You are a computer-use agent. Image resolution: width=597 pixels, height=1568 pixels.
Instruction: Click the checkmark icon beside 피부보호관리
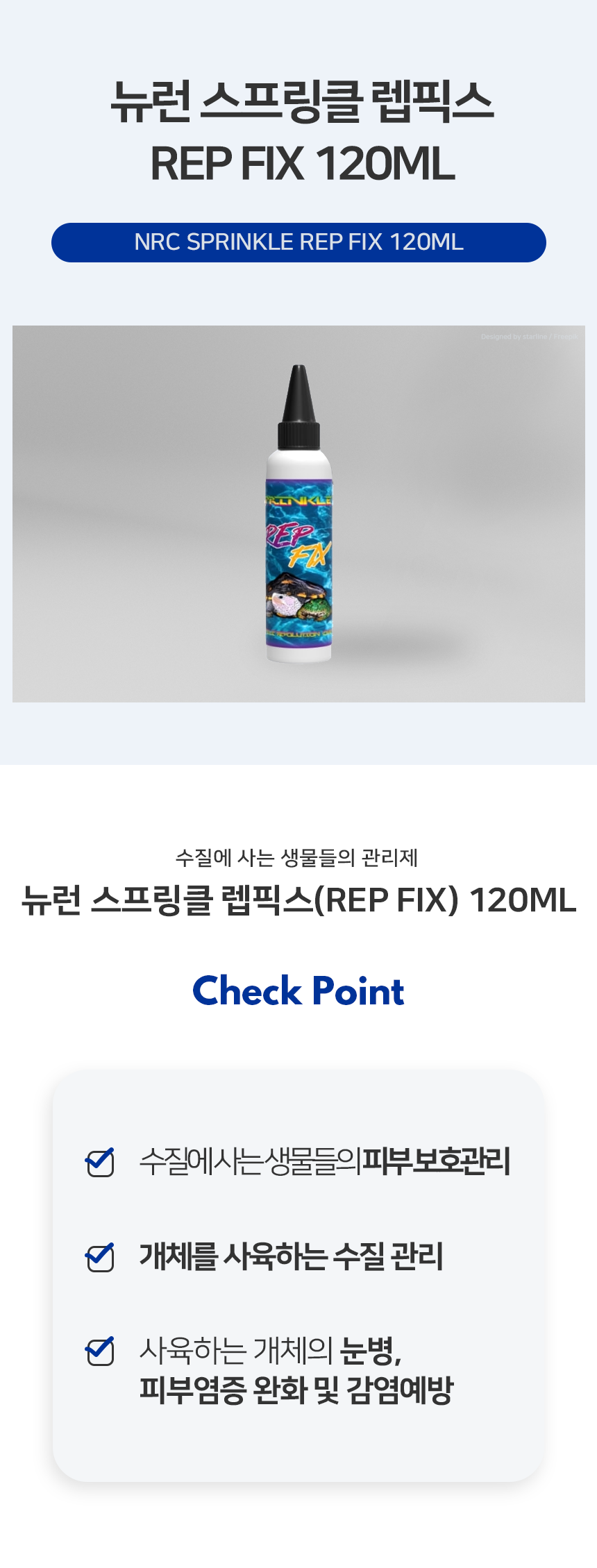[x=100, y=1161]
